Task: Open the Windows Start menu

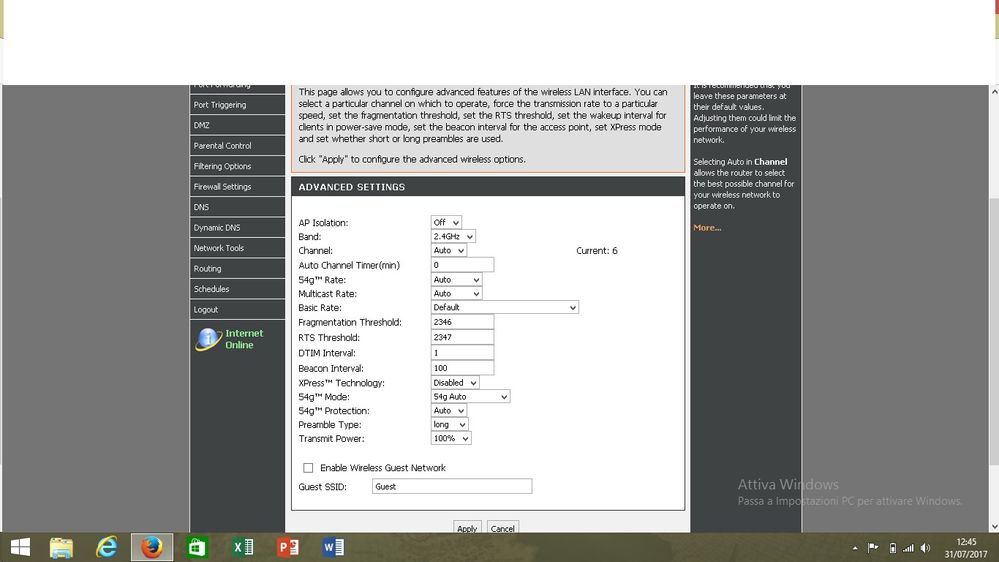Action: pos(20,547)
